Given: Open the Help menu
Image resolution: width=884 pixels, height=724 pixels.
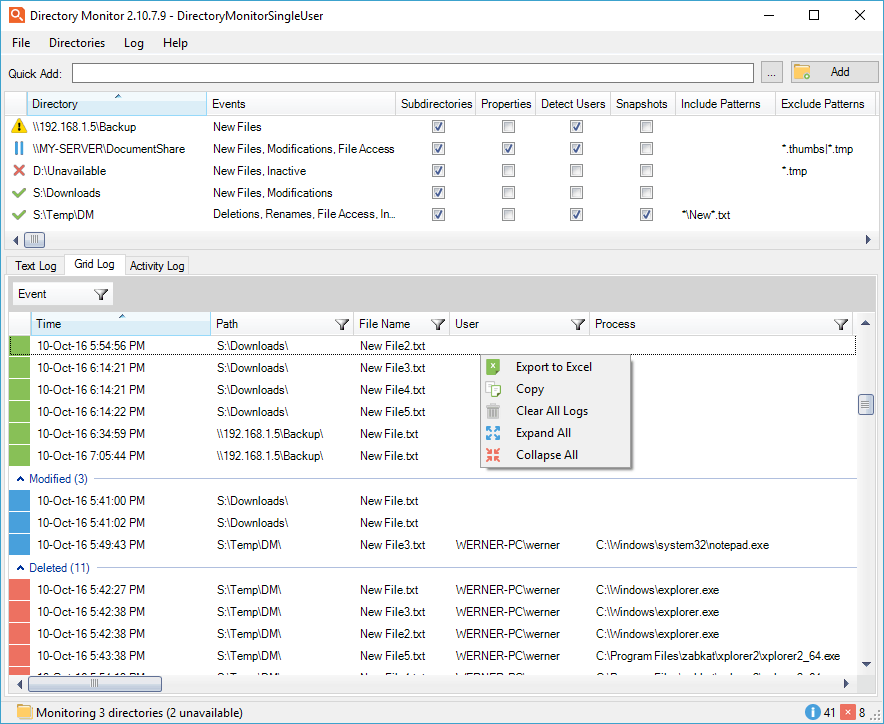Looking at the screenshot, I should pyautogui.click(x=175, y=43).
